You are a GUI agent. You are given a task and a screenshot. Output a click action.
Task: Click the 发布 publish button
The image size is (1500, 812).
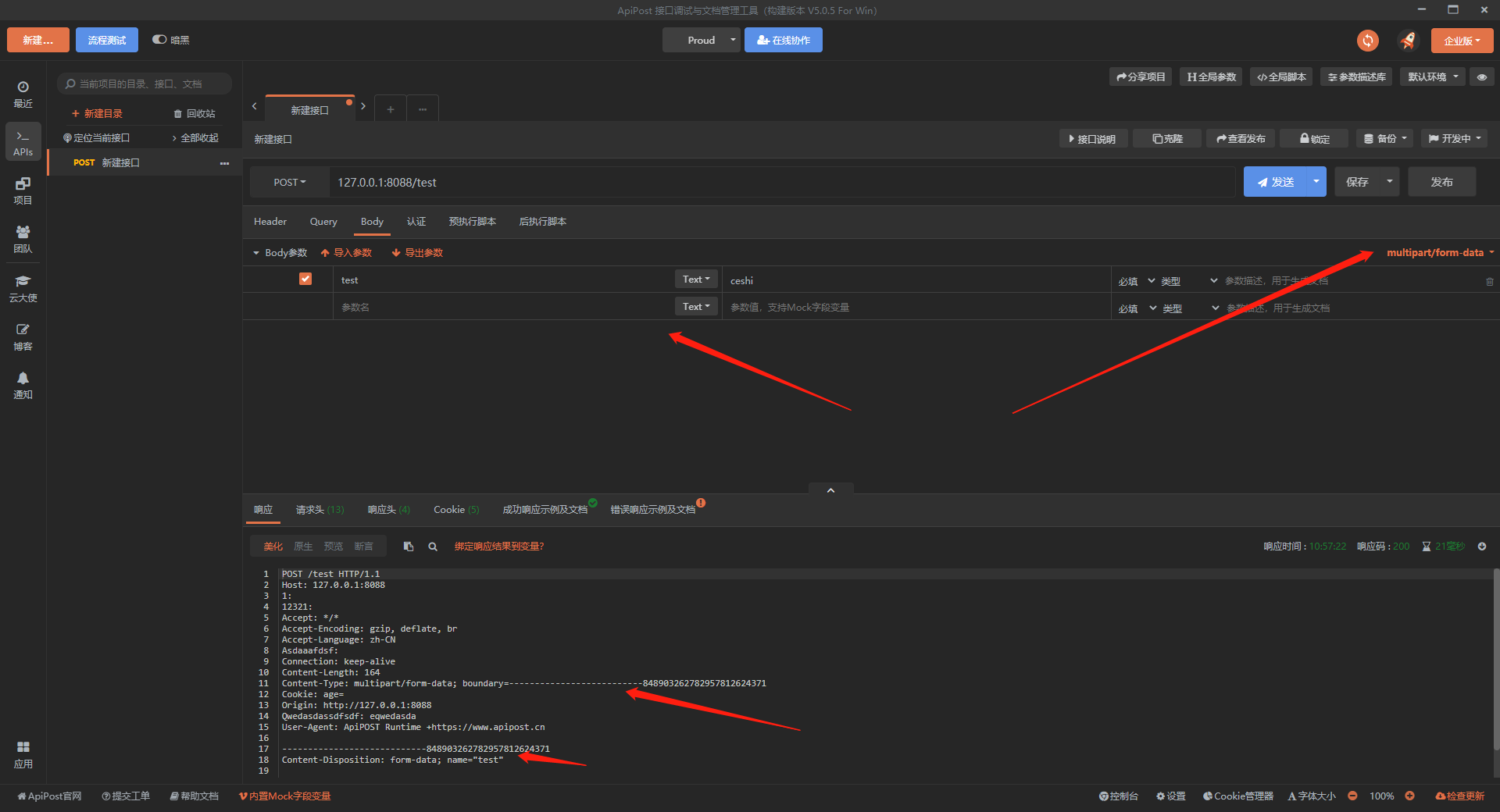1441,182
